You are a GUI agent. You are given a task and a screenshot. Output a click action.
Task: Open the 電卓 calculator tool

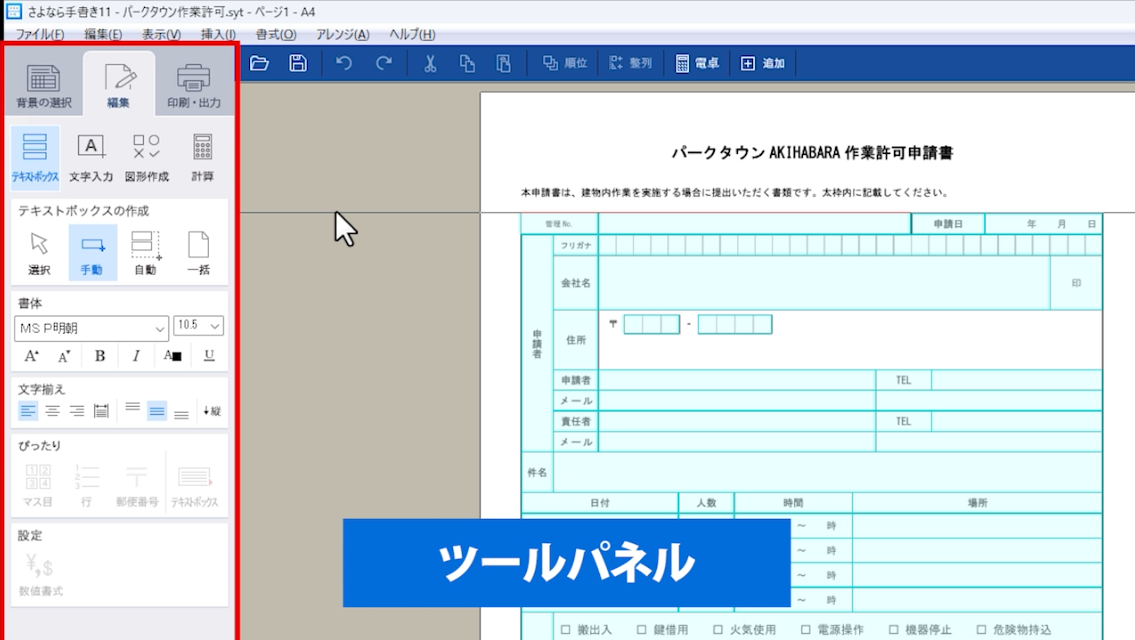click(x=697, y=63)
